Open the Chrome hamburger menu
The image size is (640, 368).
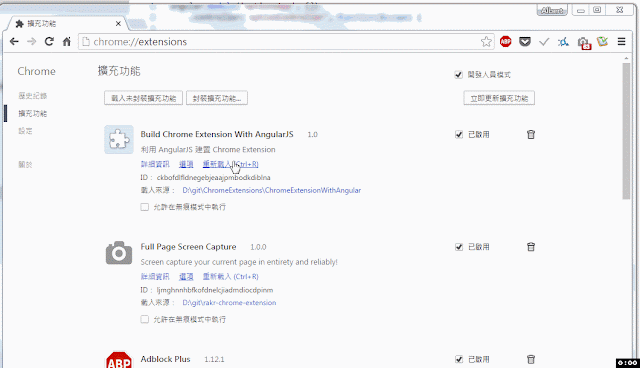coord(621,42)
